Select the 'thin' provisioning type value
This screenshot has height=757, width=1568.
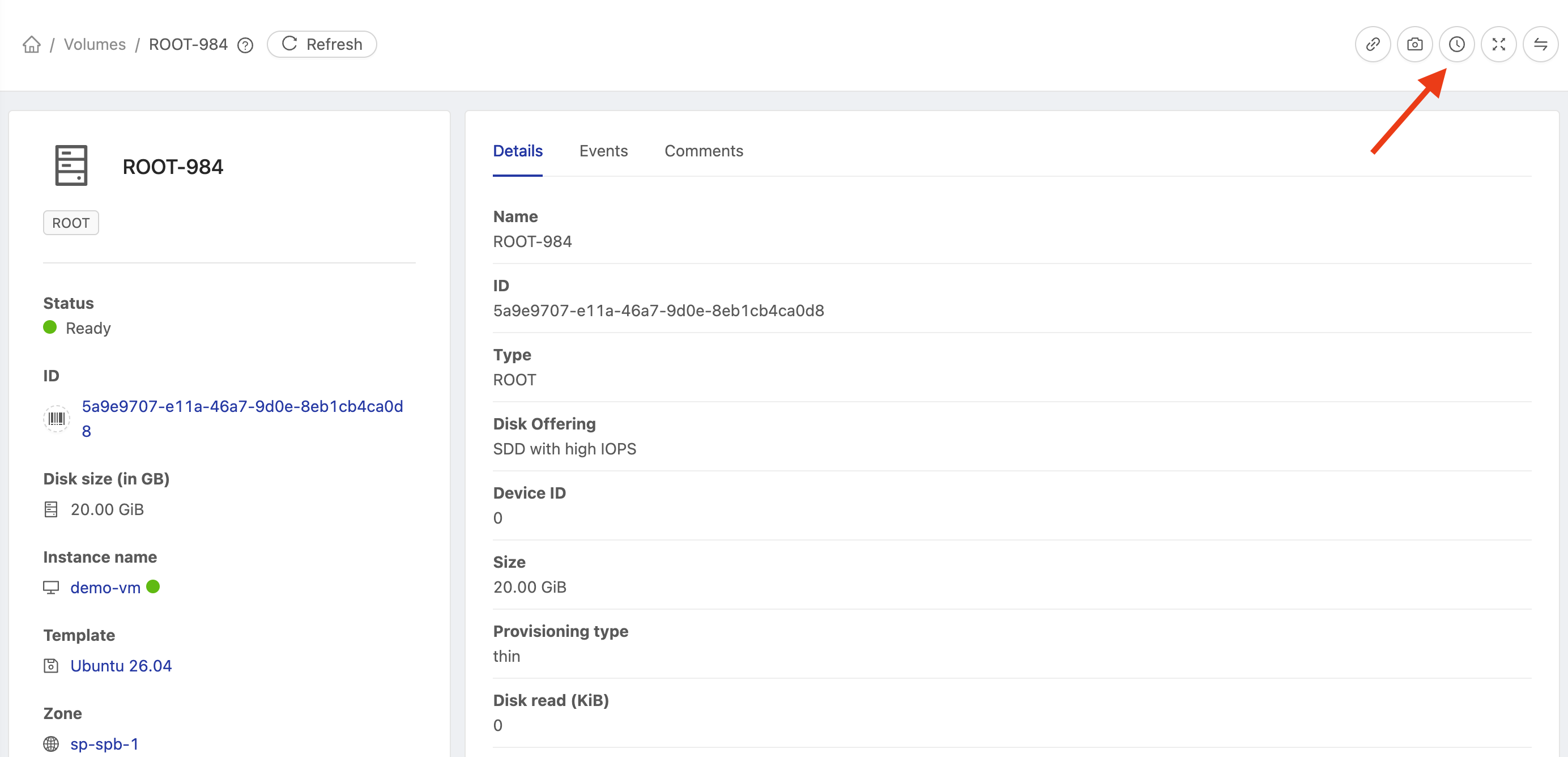[506, 656]
